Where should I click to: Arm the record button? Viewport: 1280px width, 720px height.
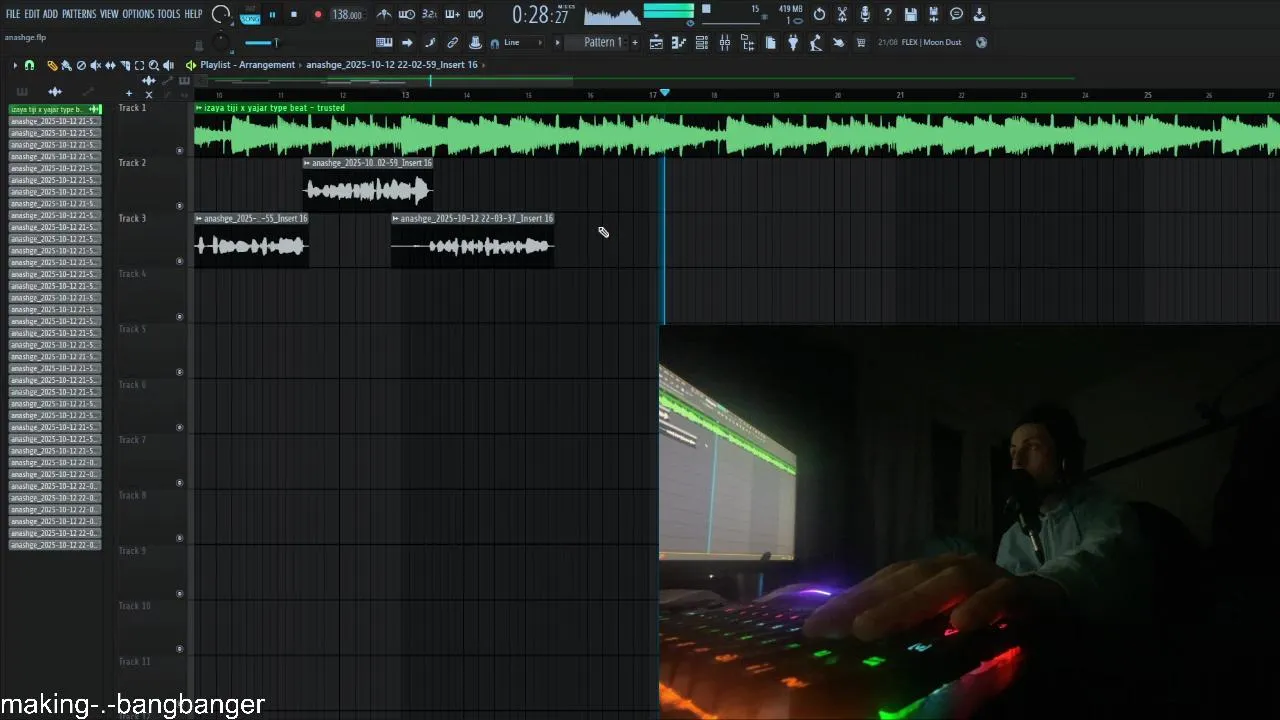point(318,15)
